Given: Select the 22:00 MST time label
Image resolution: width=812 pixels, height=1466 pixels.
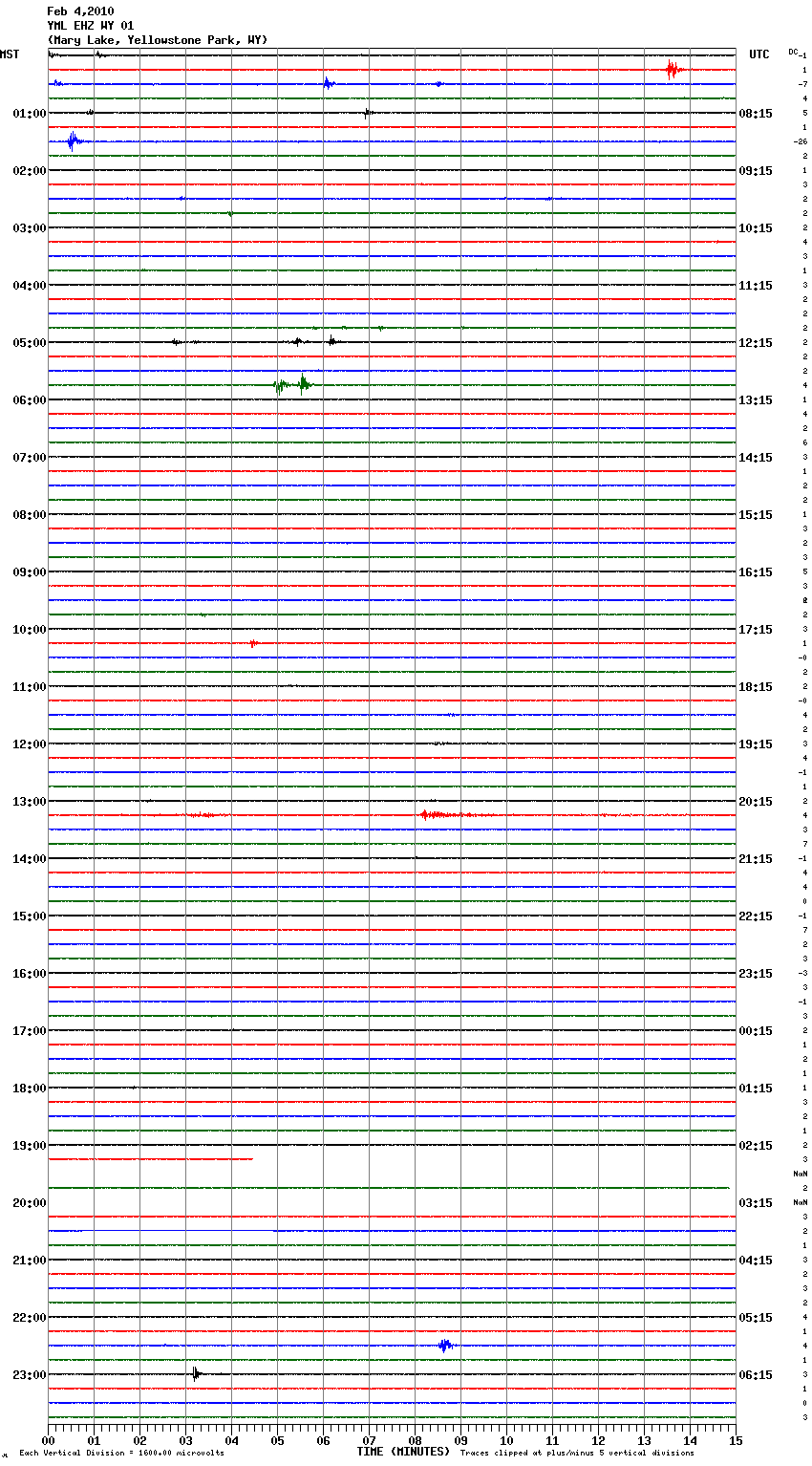Looking at the screenshot, I should tap(30, 1318).
